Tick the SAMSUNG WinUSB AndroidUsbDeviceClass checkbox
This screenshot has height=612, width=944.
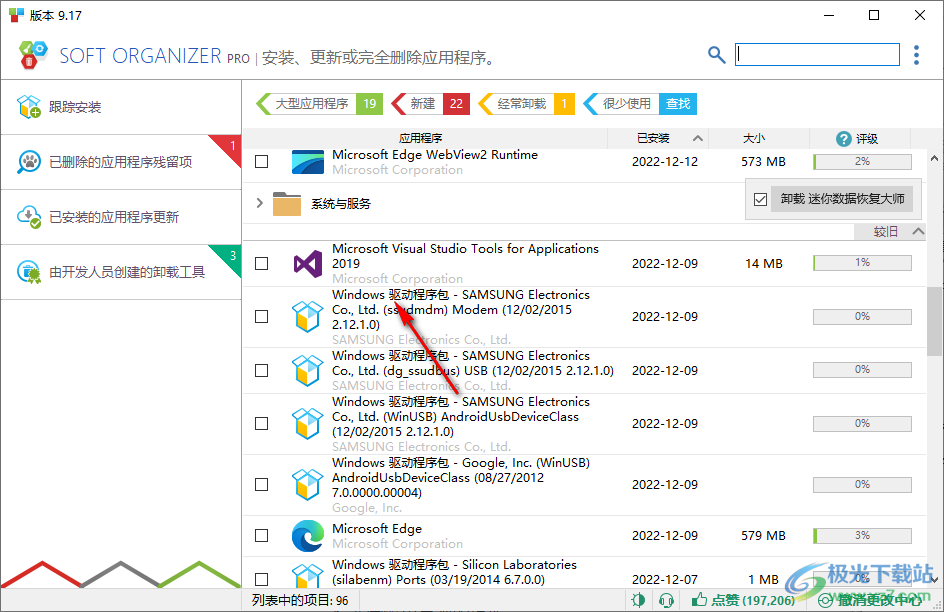[261, 424]
